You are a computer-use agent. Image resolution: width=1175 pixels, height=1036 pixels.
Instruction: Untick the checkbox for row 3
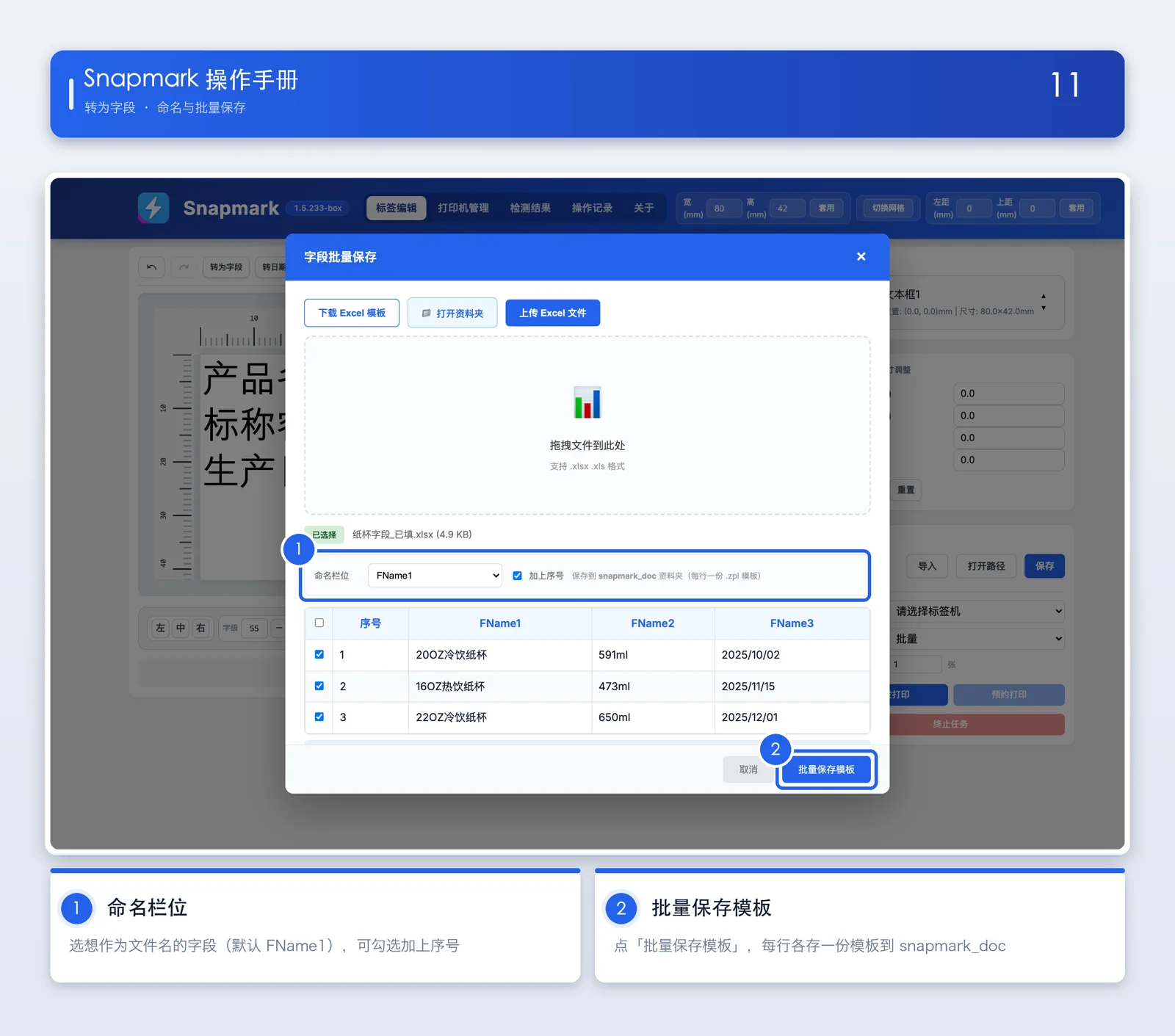coord(319,717)
